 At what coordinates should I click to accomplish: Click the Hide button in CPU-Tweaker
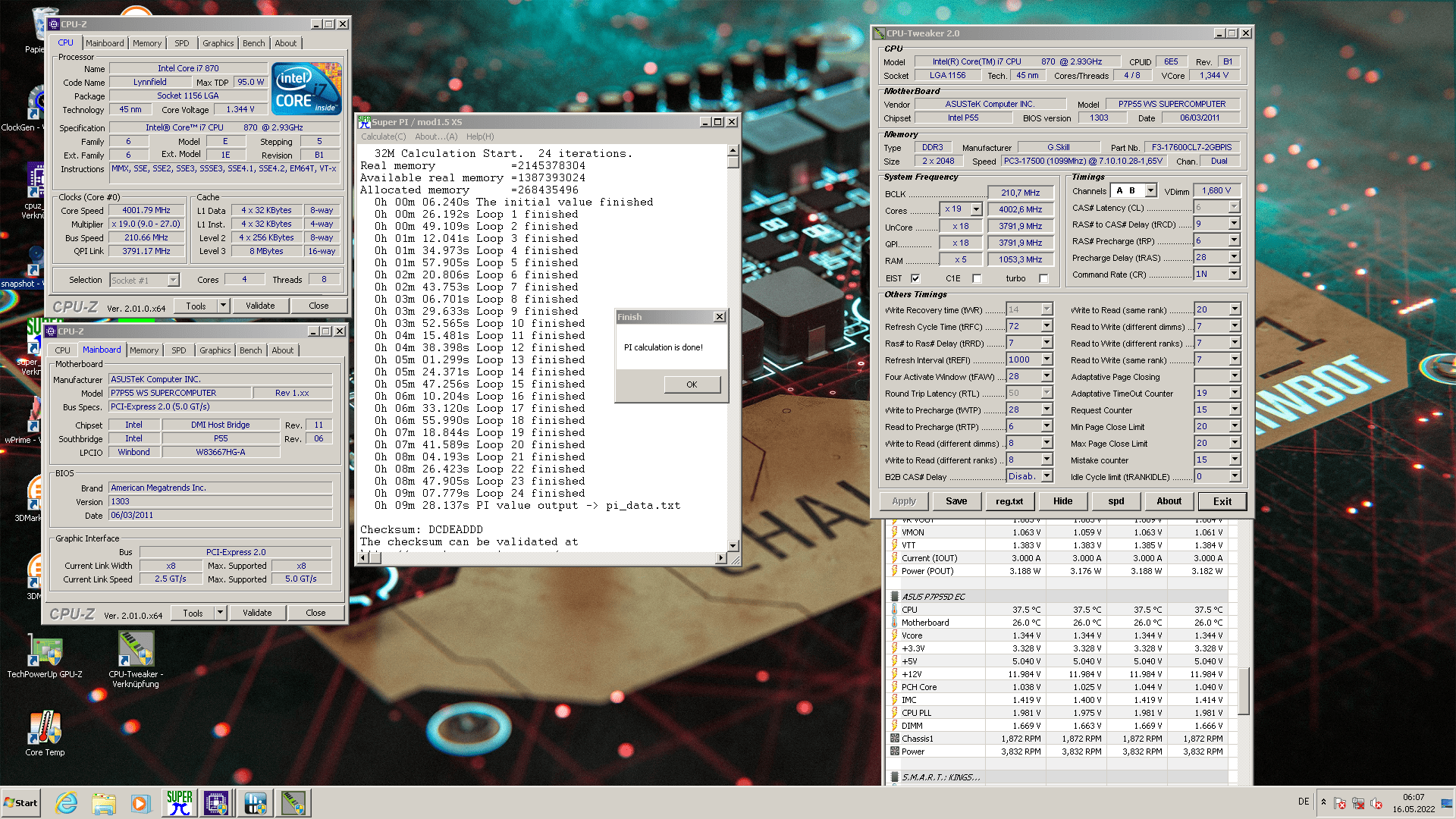coord(1062,501)
